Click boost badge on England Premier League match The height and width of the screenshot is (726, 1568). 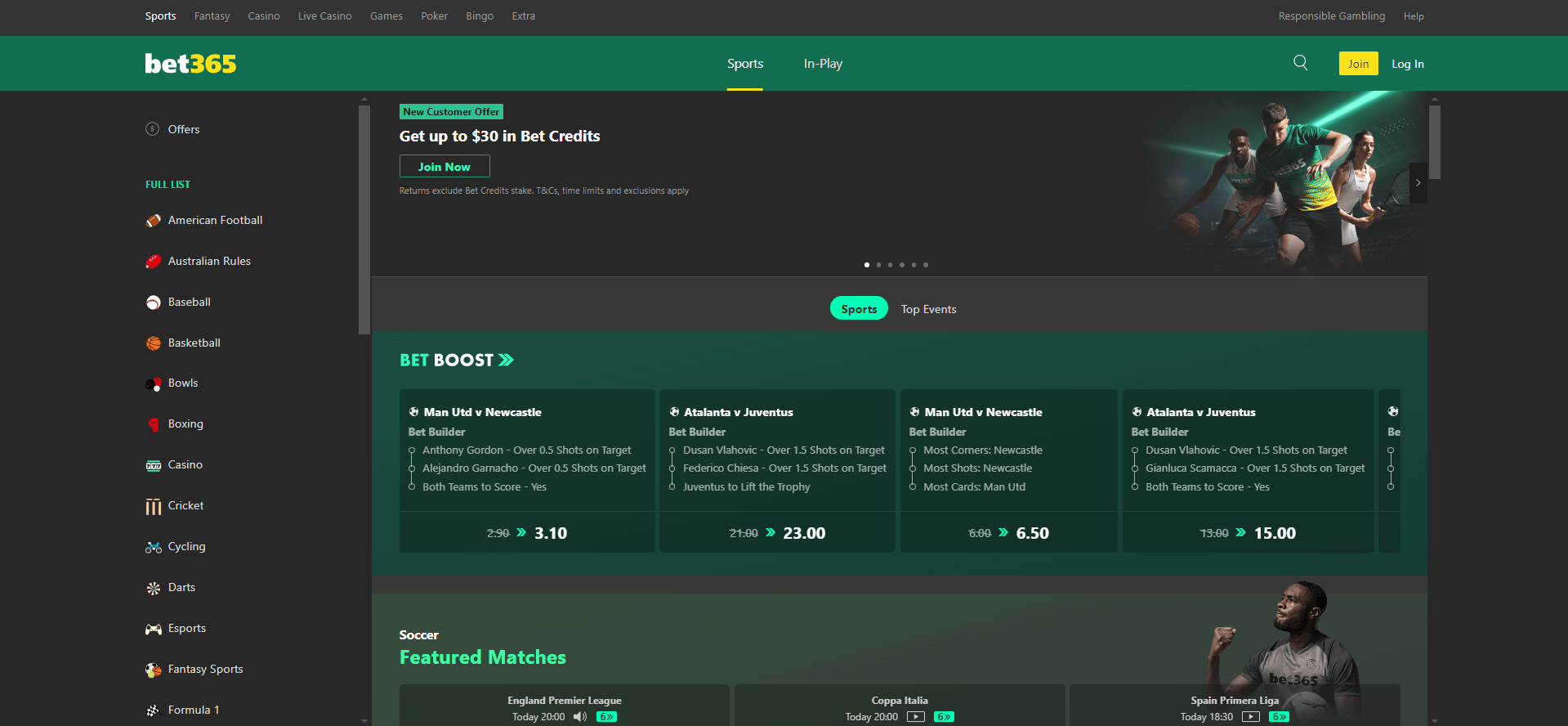tap(606, 717)
